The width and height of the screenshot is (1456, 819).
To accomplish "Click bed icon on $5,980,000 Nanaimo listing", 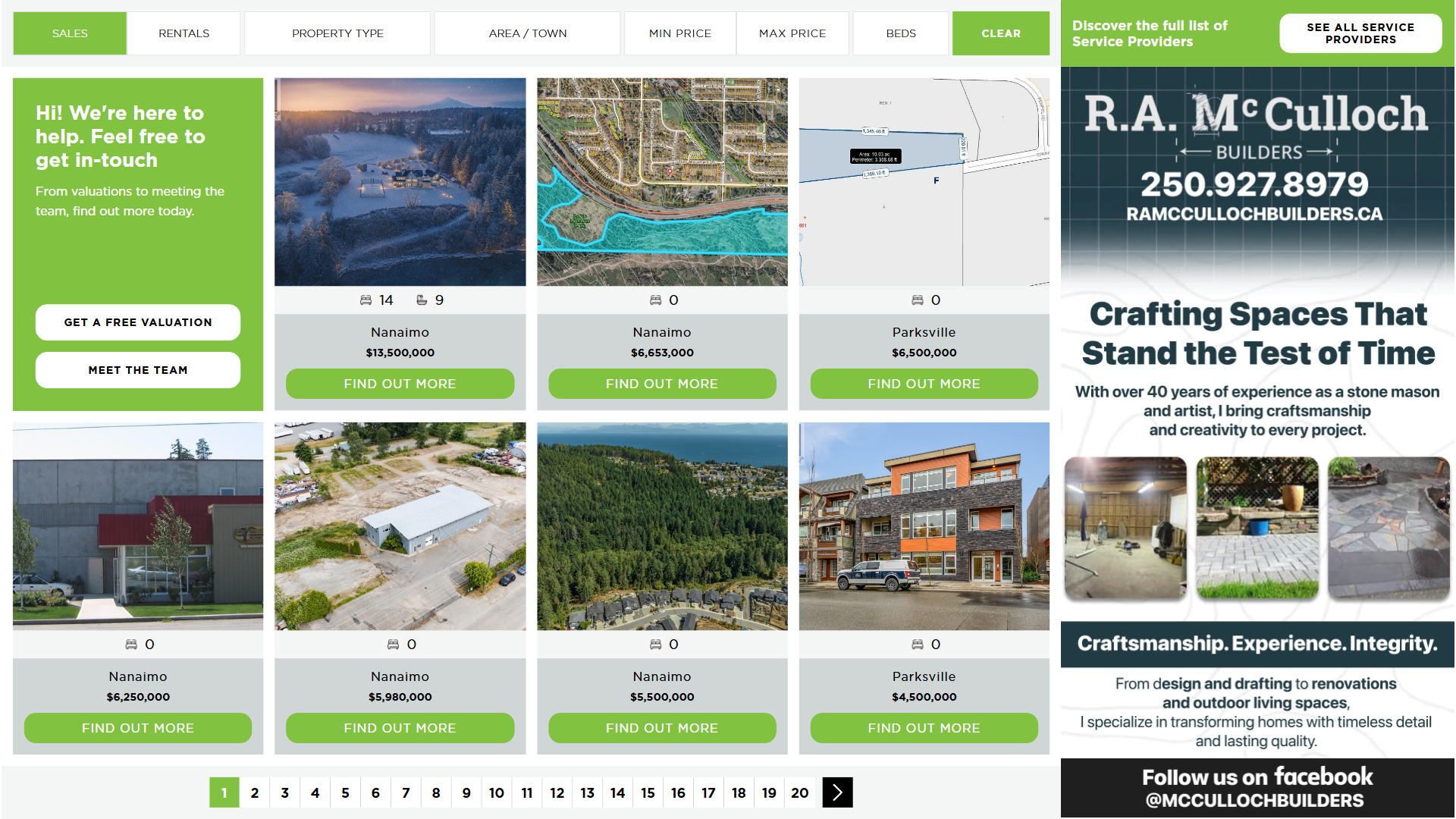I will coord(393,645).
